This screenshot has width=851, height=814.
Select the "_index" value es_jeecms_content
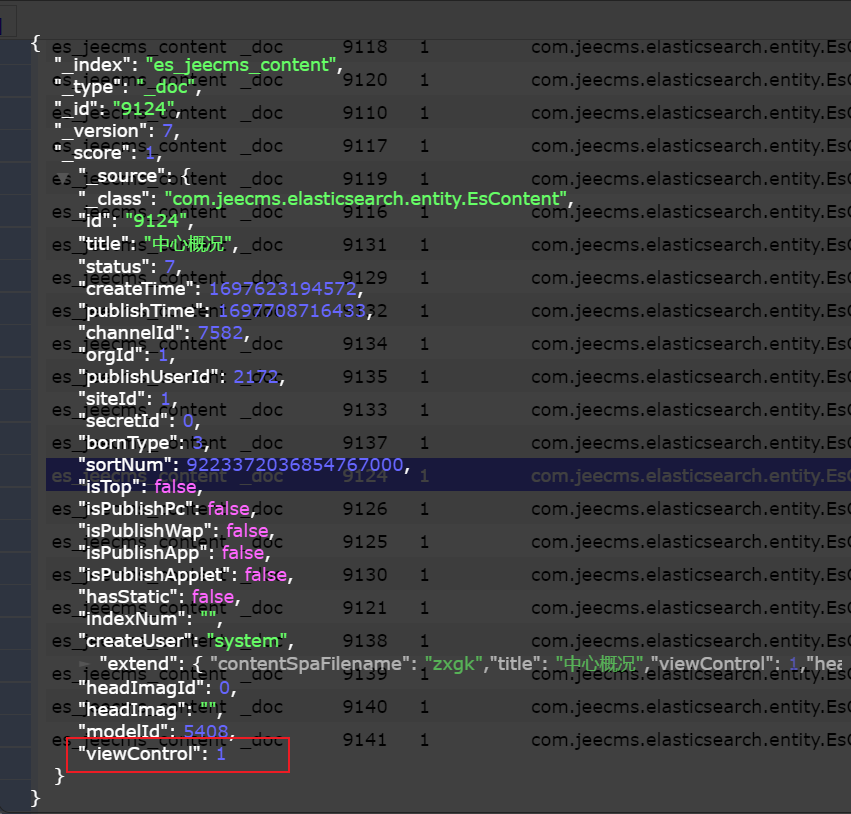click(x=241, y=65)
